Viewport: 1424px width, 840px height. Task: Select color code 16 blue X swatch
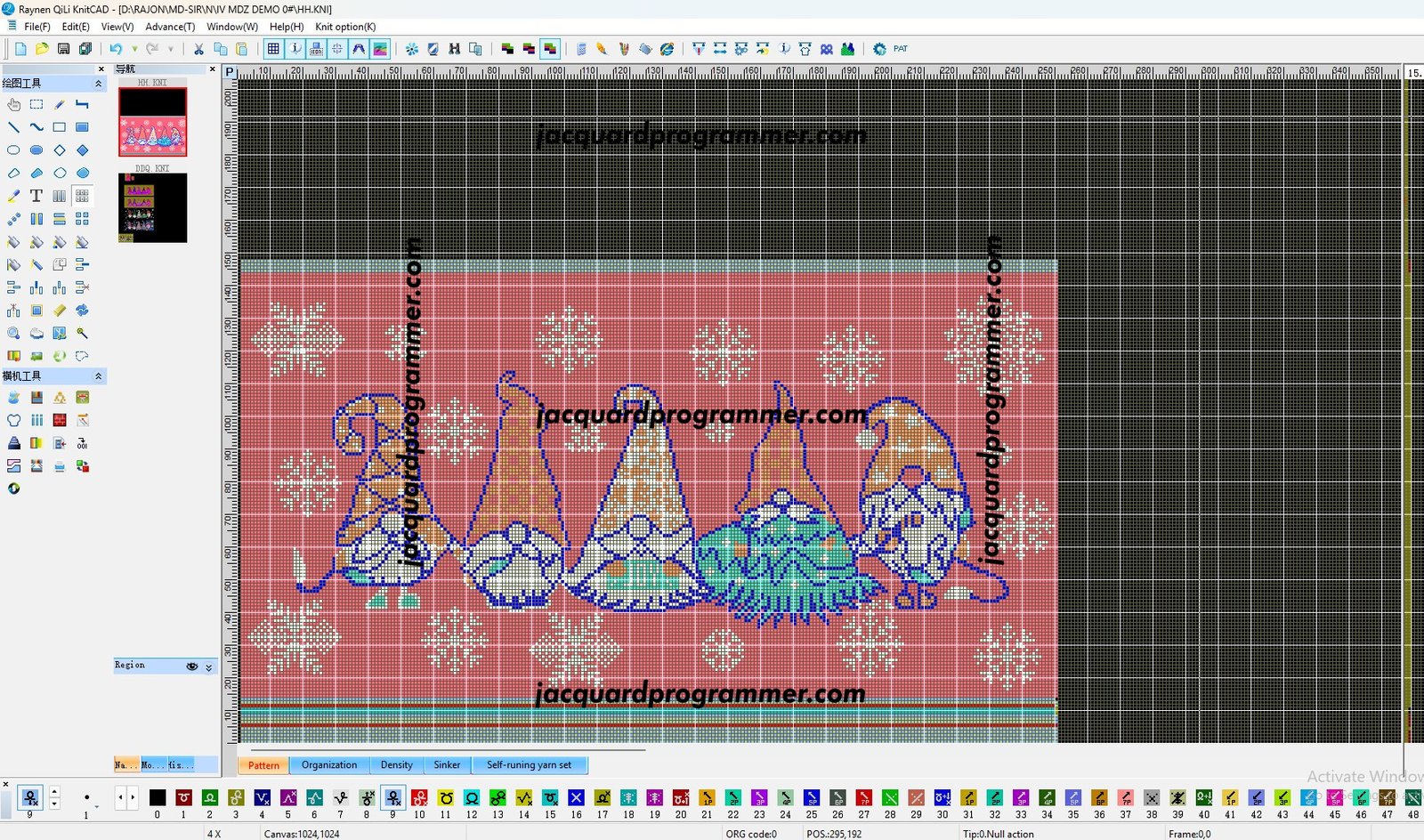click(x=576, y=798)
